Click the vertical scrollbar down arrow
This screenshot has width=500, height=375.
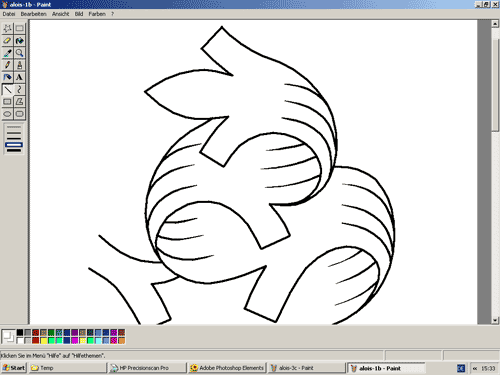click(495, 320)
